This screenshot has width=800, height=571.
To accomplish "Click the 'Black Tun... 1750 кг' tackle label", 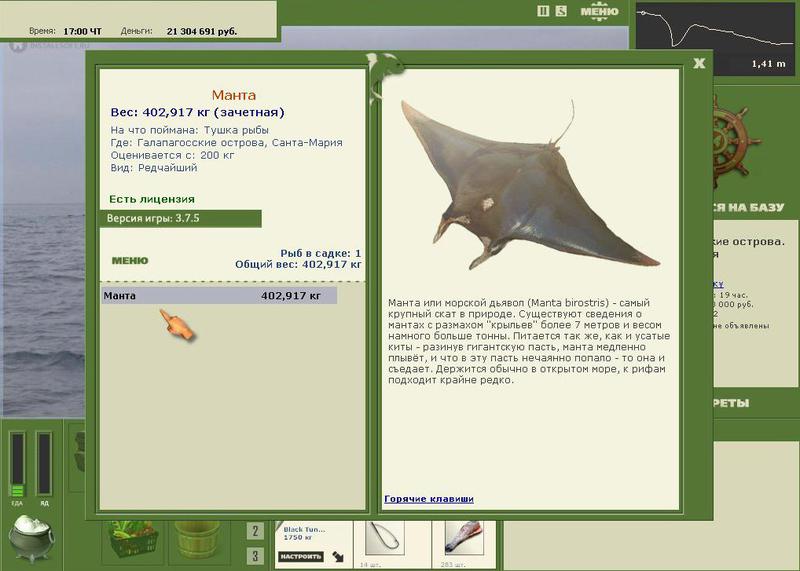I will (304, 533).
